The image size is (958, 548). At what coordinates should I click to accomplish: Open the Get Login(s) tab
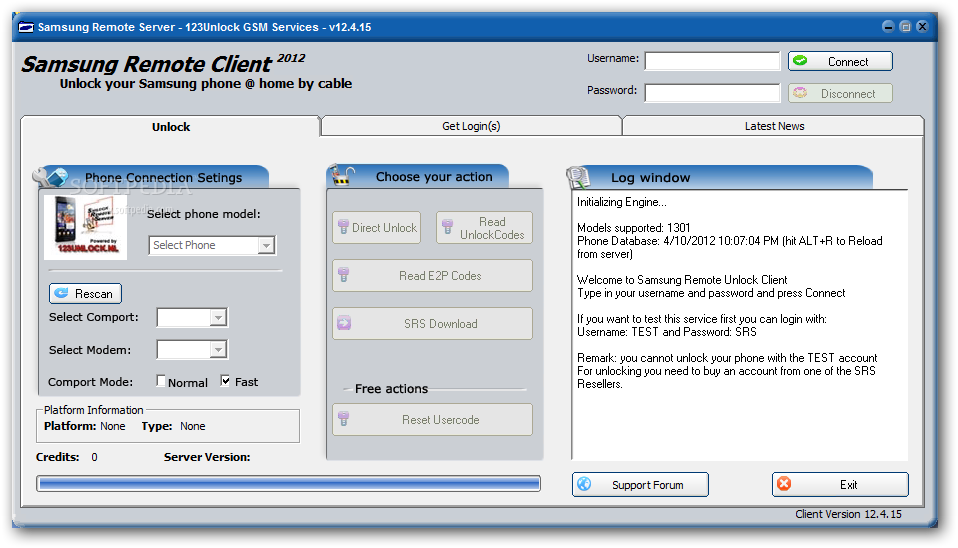pyautogui.click(x=471, y=126)
